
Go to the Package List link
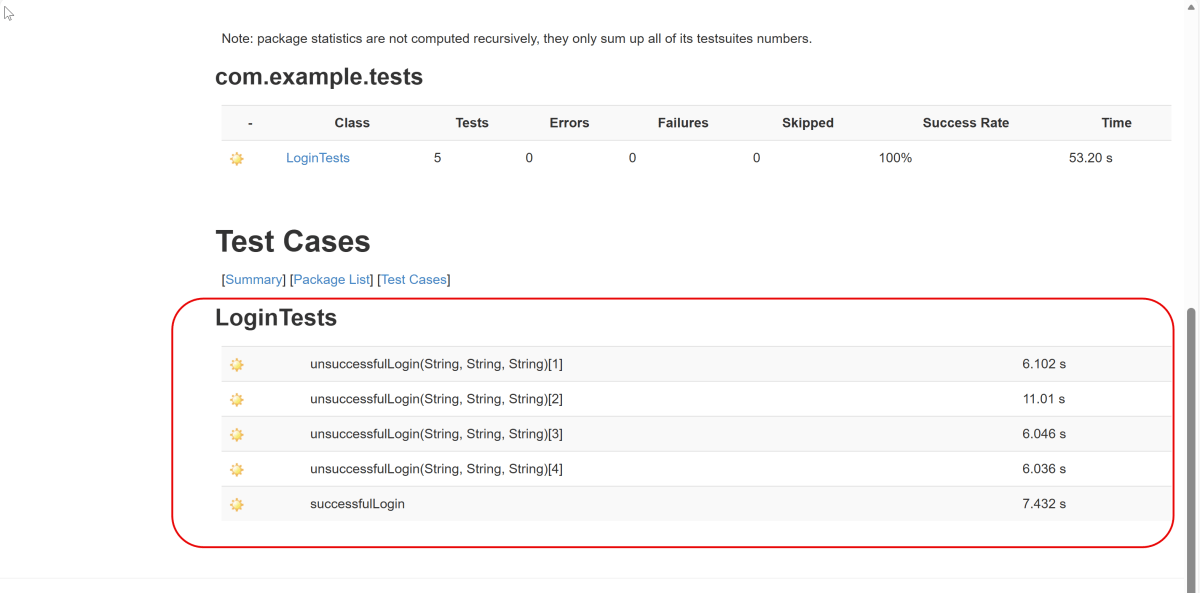click(x=331, y=280)
